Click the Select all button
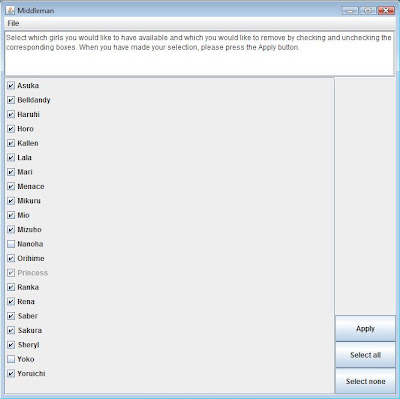Viewport: 400px width, 399px height. click(365, 355)
